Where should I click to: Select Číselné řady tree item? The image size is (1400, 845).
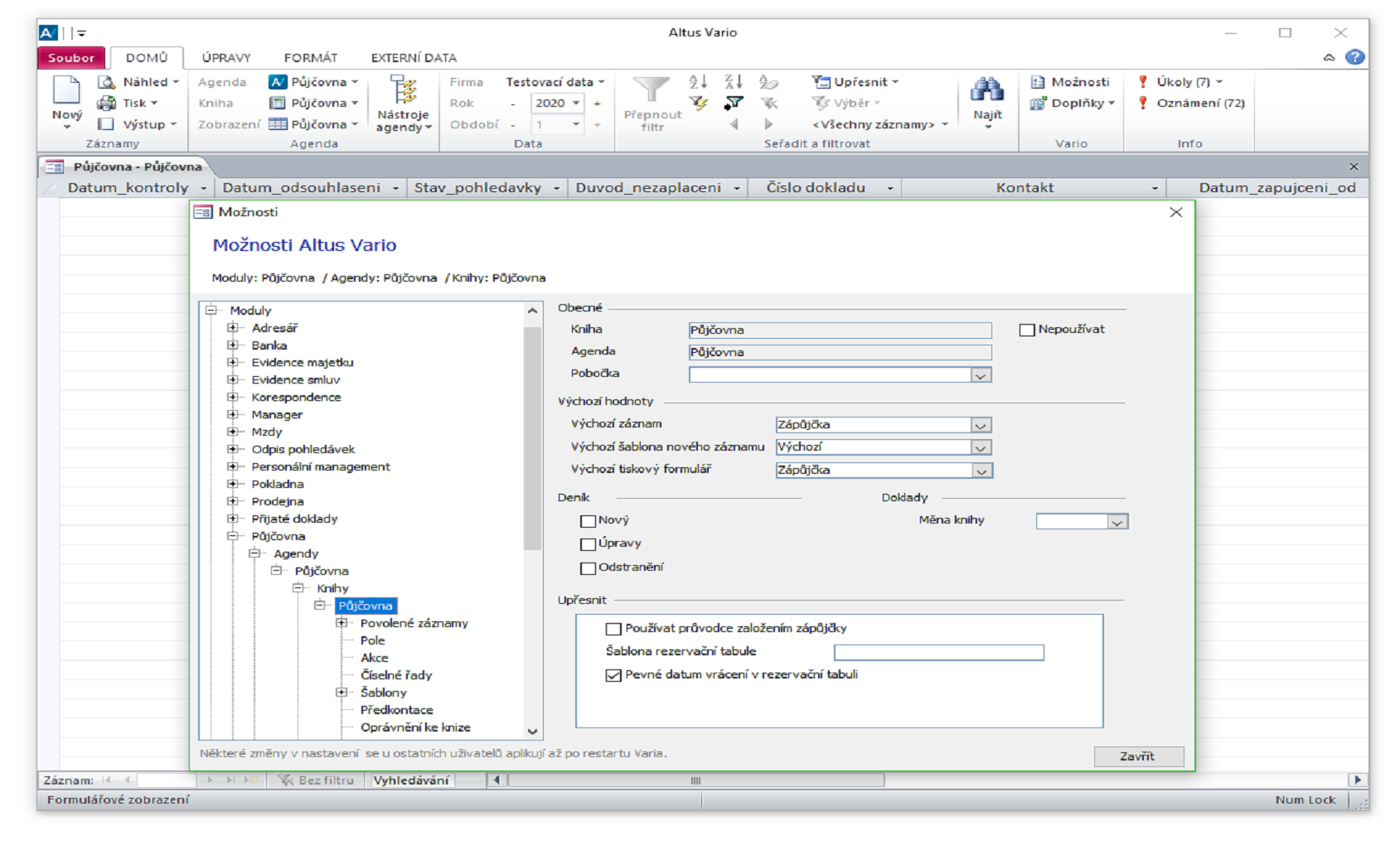[396, 675]
